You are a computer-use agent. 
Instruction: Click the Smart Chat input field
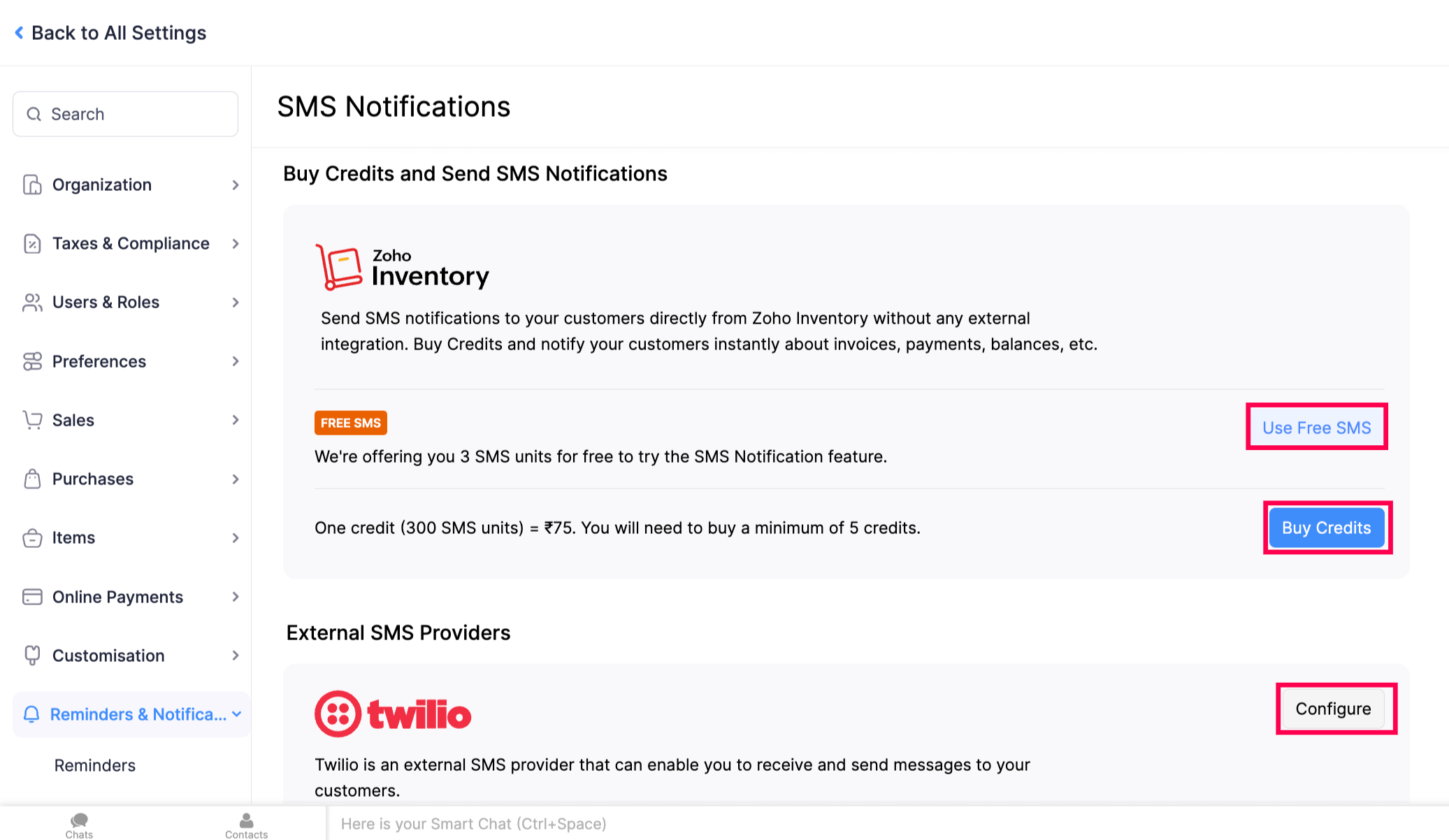pyautogui.click(x=472, y=824)
